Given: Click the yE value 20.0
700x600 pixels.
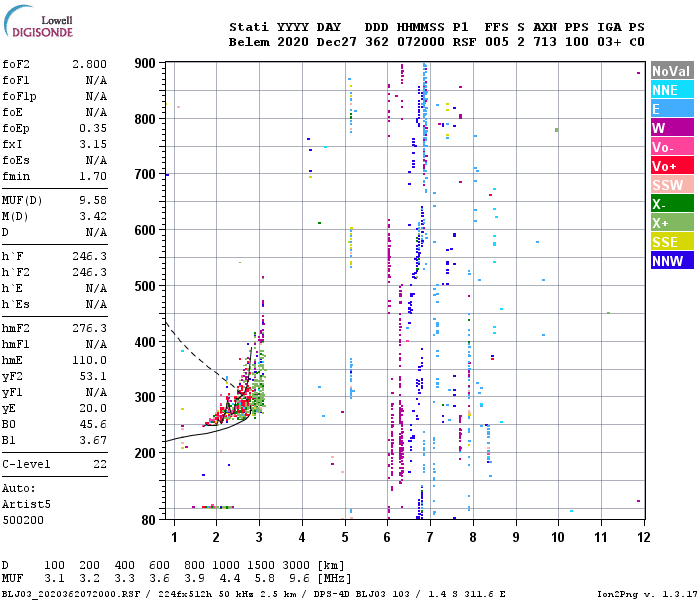Looking at the screenshot, I should 93,408.
